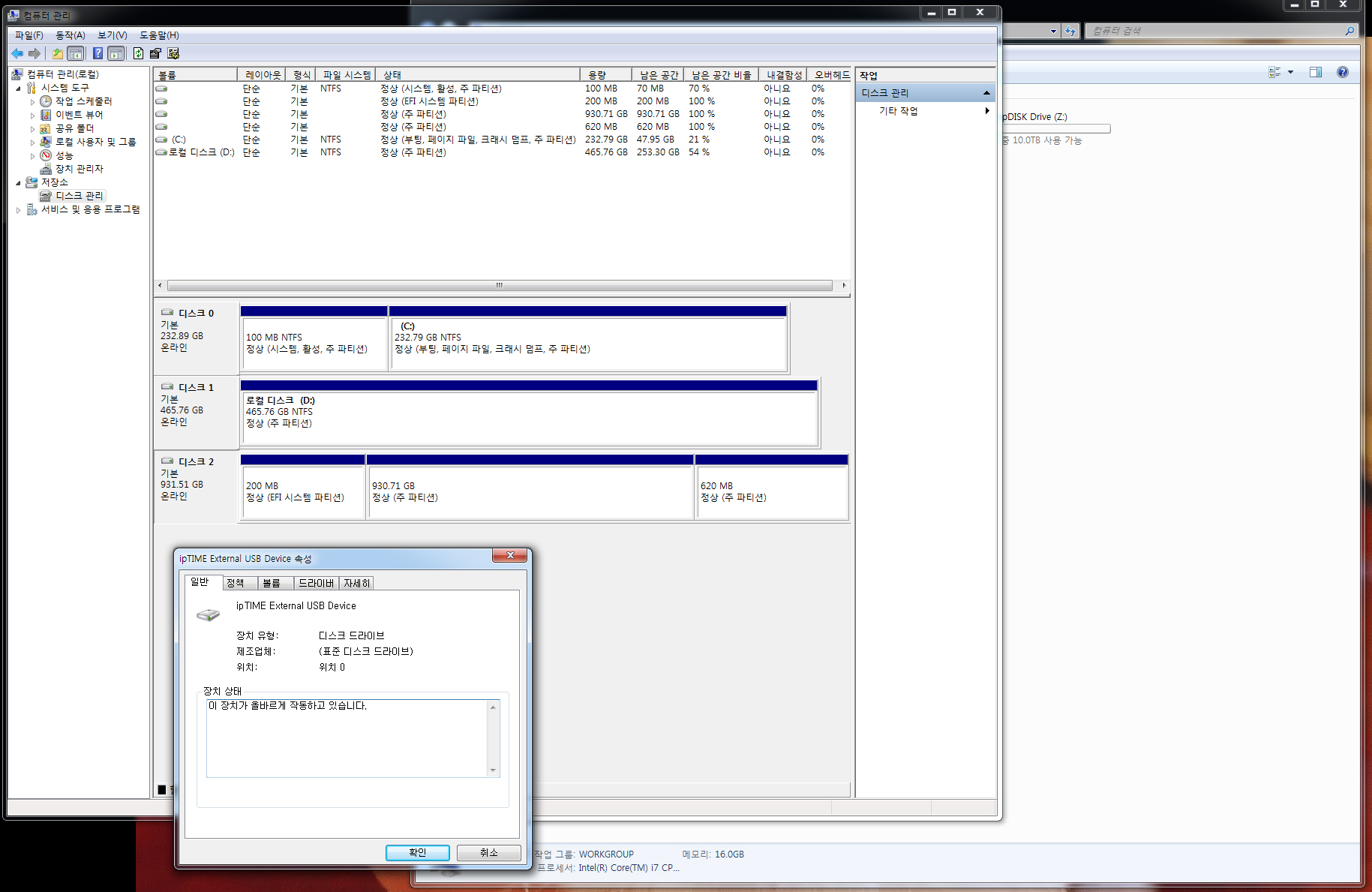Expand Local Users and Groups node
The height and width of the screenshot is (892, 1372).
32,143
